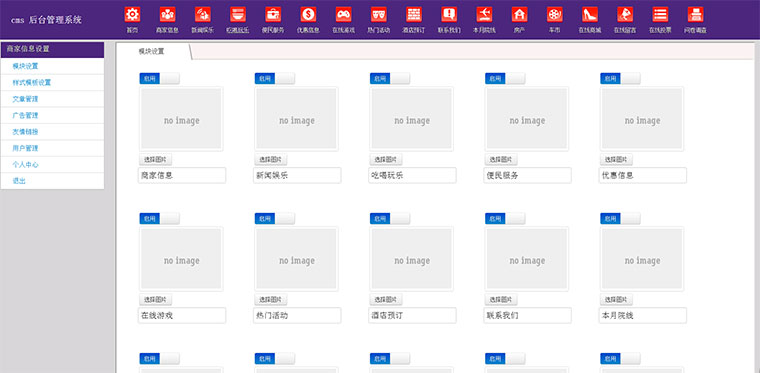Open the 在线投票 list icon
Viewport: 760px width, 373px height.
(x=660, y=15)
